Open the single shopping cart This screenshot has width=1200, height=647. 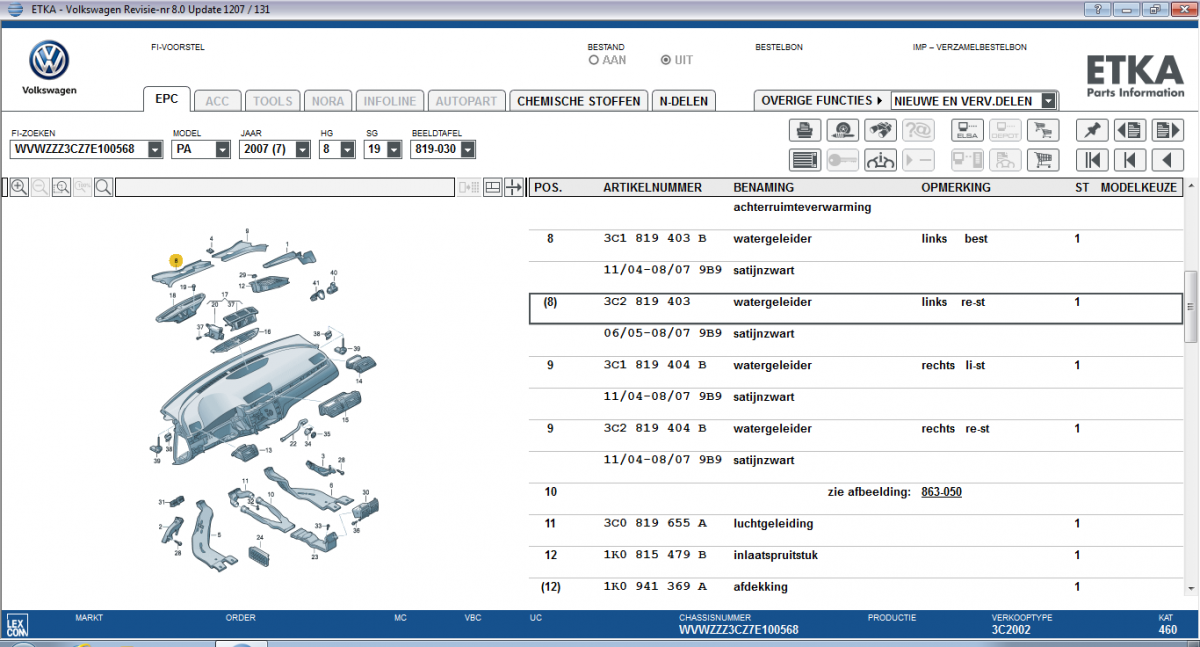(x=1044, y=160)
